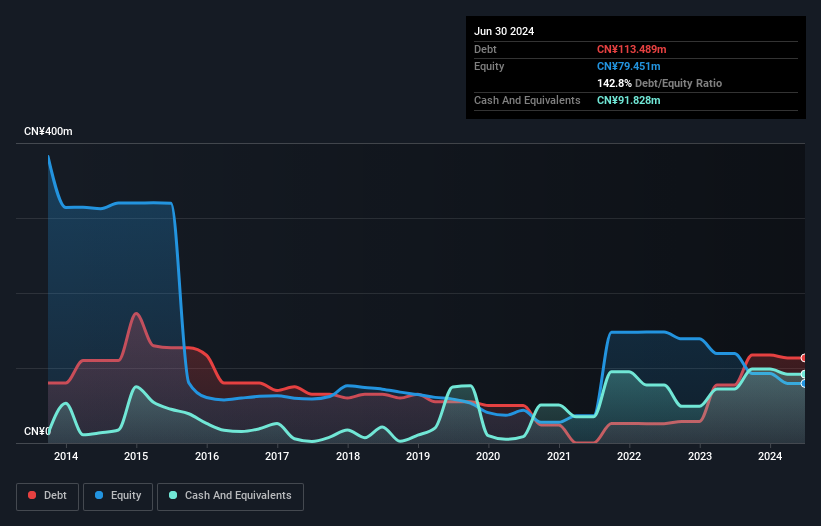Click the CN¥79.451m equity value
The width and height of the screenshot is (821, 526).
point(628,66)
